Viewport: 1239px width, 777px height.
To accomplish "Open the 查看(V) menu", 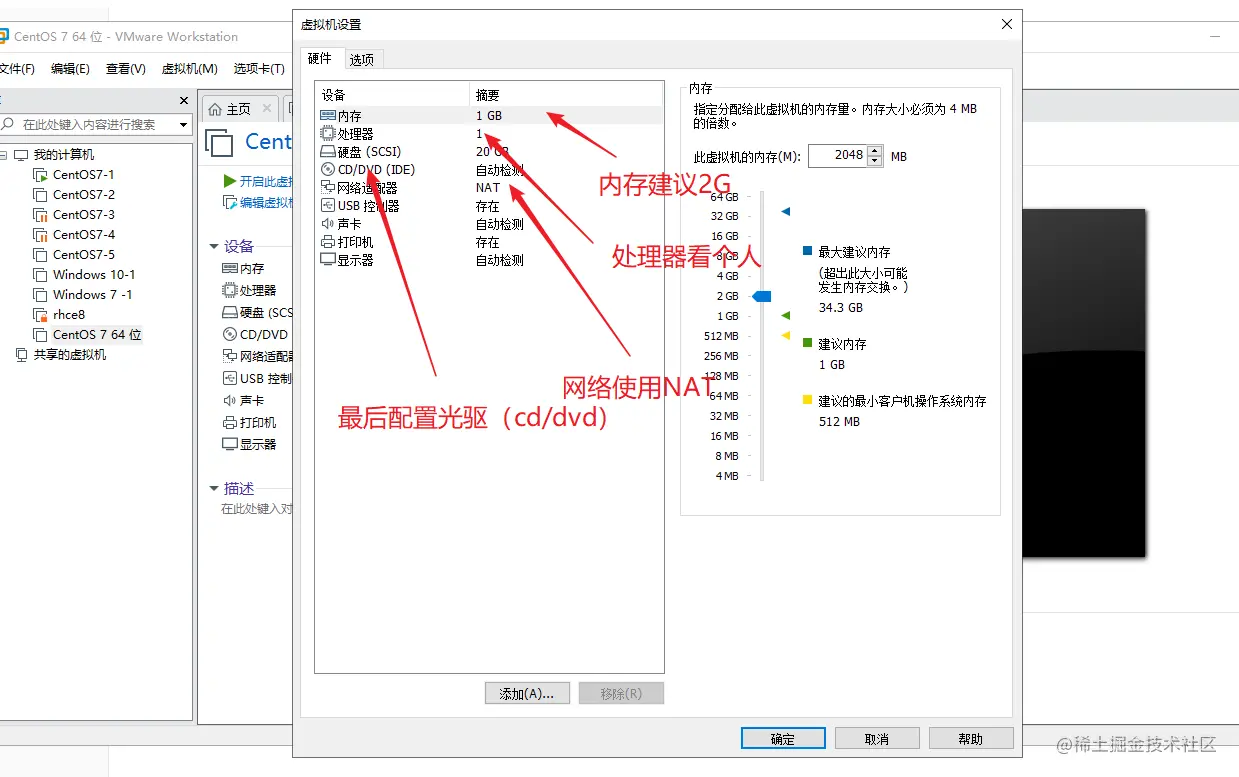I will [126, 69].
